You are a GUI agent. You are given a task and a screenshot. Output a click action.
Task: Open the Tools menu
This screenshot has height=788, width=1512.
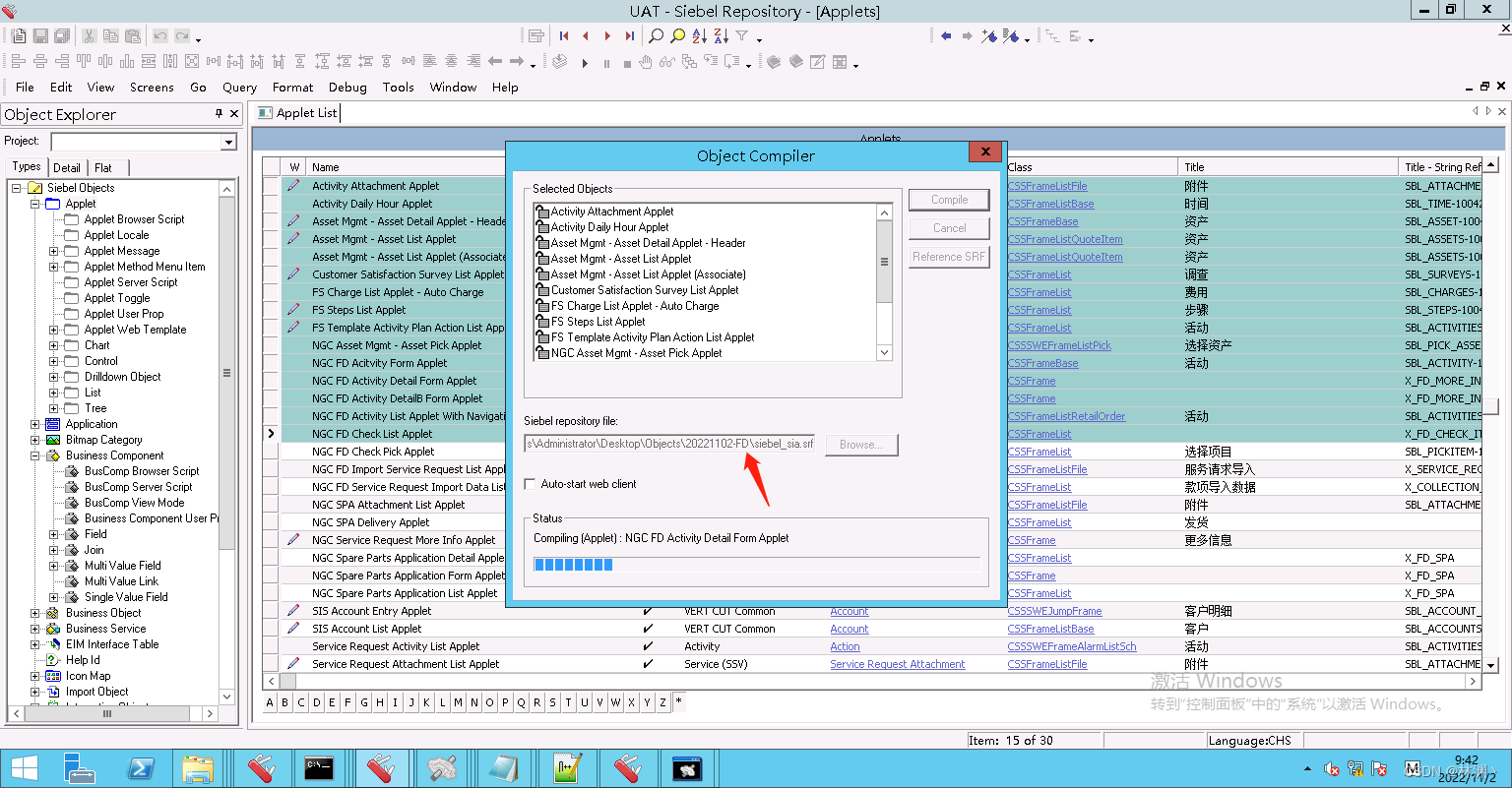(x=398, y=88)
